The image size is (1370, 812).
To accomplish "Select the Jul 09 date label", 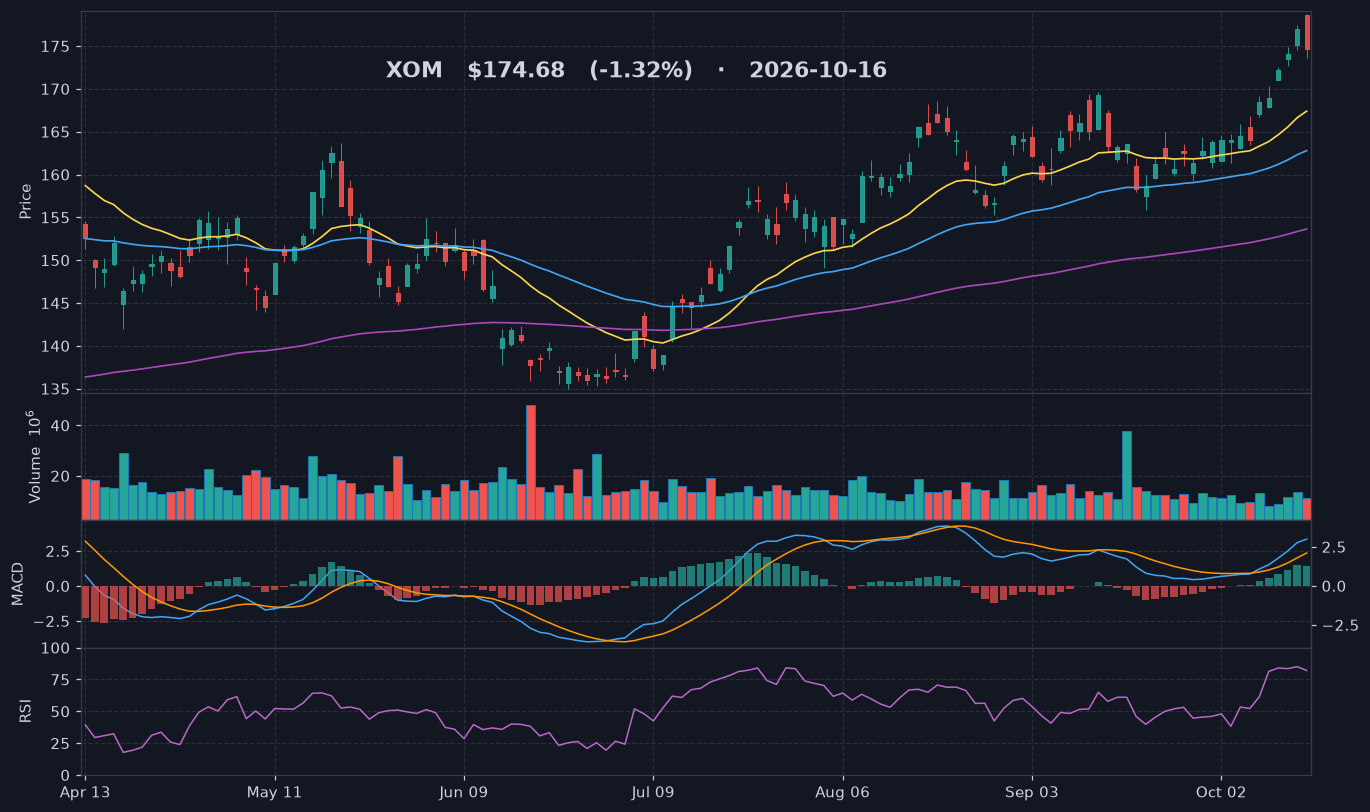I will click(x=654, y=791).
